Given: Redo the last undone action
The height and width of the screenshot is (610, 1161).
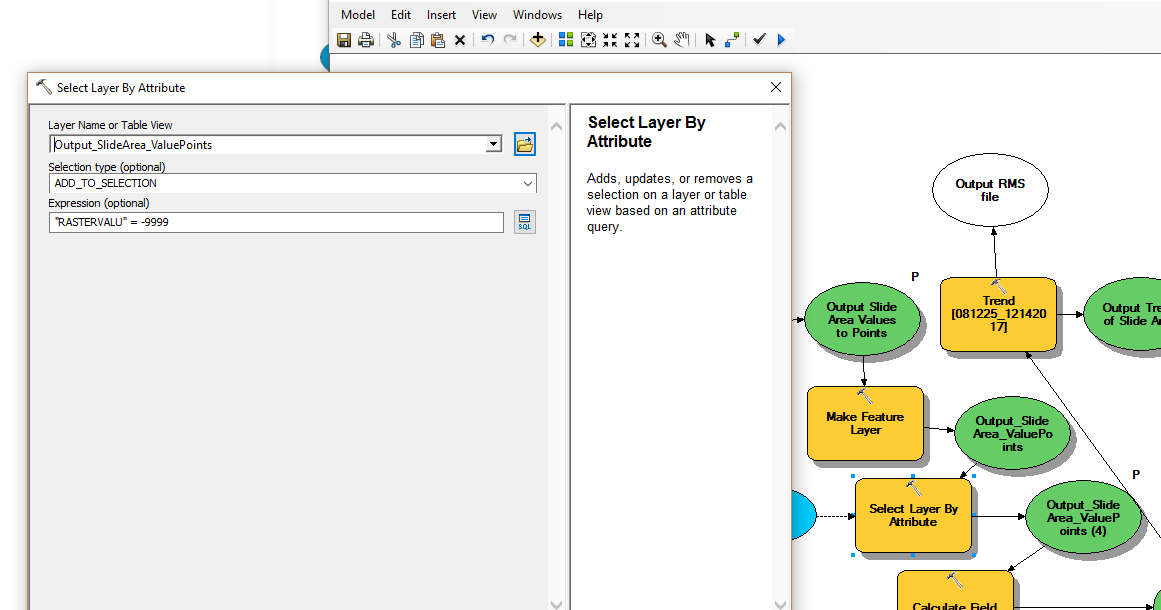Looking at the screenshot, I should pos(510,40).
